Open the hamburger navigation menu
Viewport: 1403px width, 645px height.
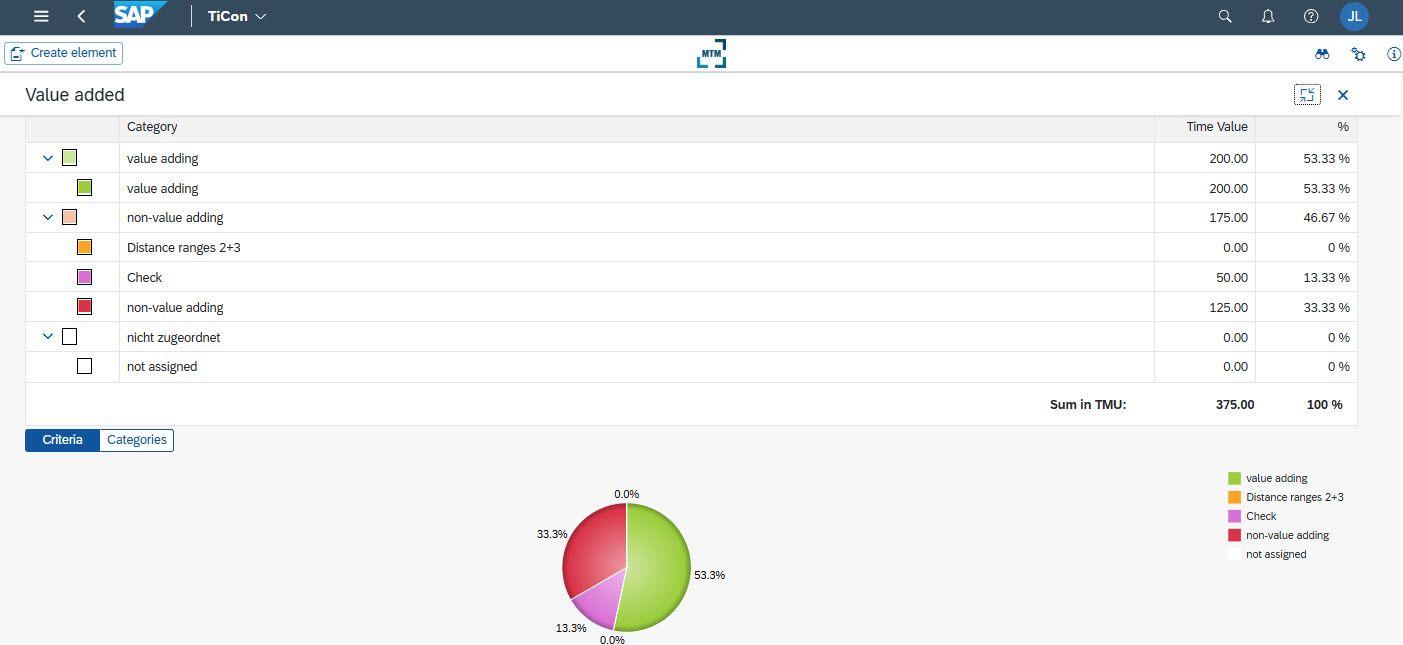(41, 16)
